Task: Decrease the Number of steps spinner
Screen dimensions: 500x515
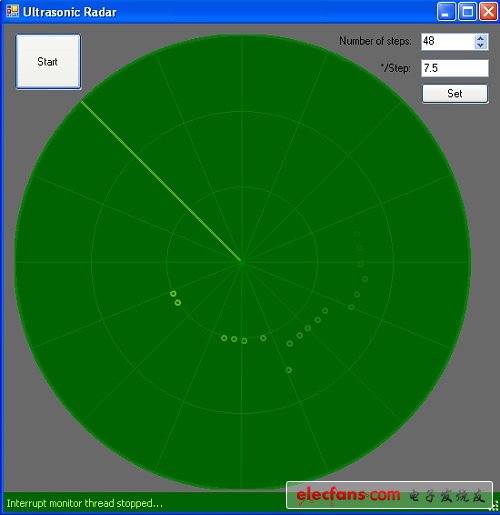Action: click(x=480, y=45)
